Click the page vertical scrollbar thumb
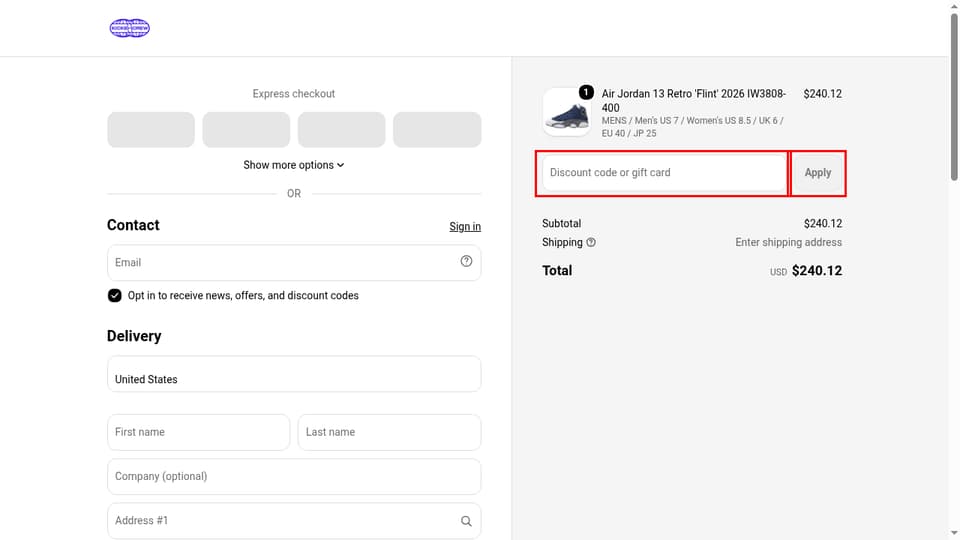960x540 pixels. tap(954, 97)
